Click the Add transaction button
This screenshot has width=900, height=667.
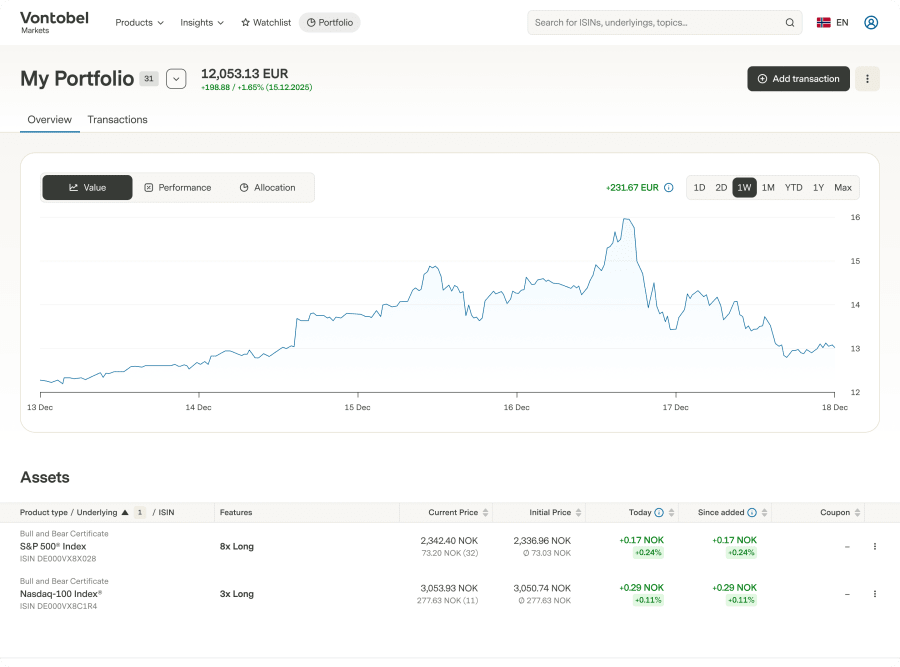coord(798,79)
